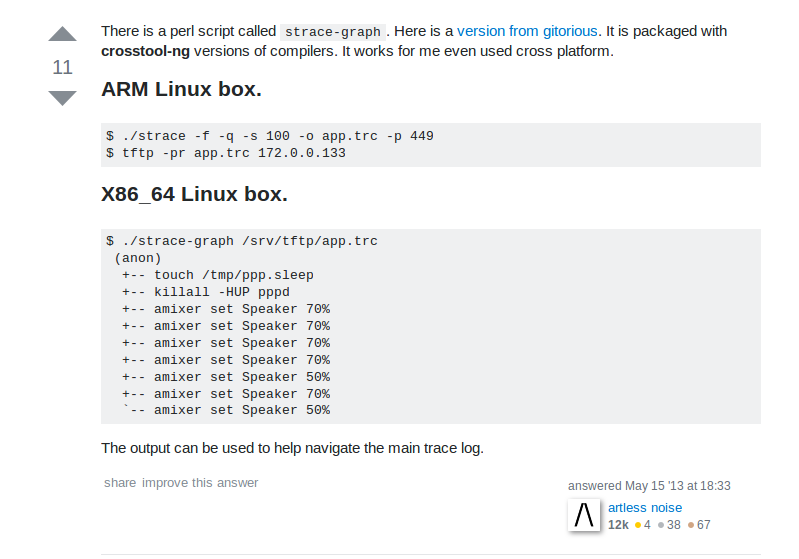Click the bronze badge dot
Image resolution: width=799 pixels, height=559 pixels.
coord(690,525)
